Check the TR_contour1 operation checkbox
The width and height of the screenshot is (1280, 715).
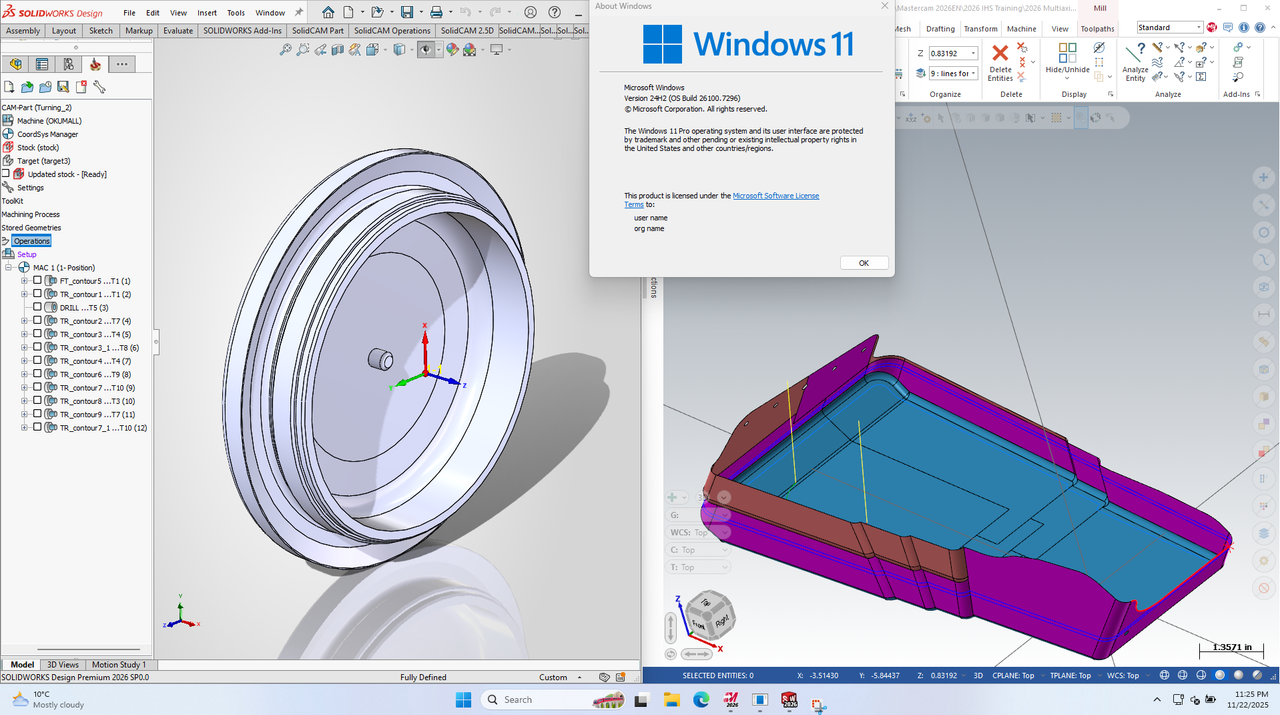click(x=38, y=294)
